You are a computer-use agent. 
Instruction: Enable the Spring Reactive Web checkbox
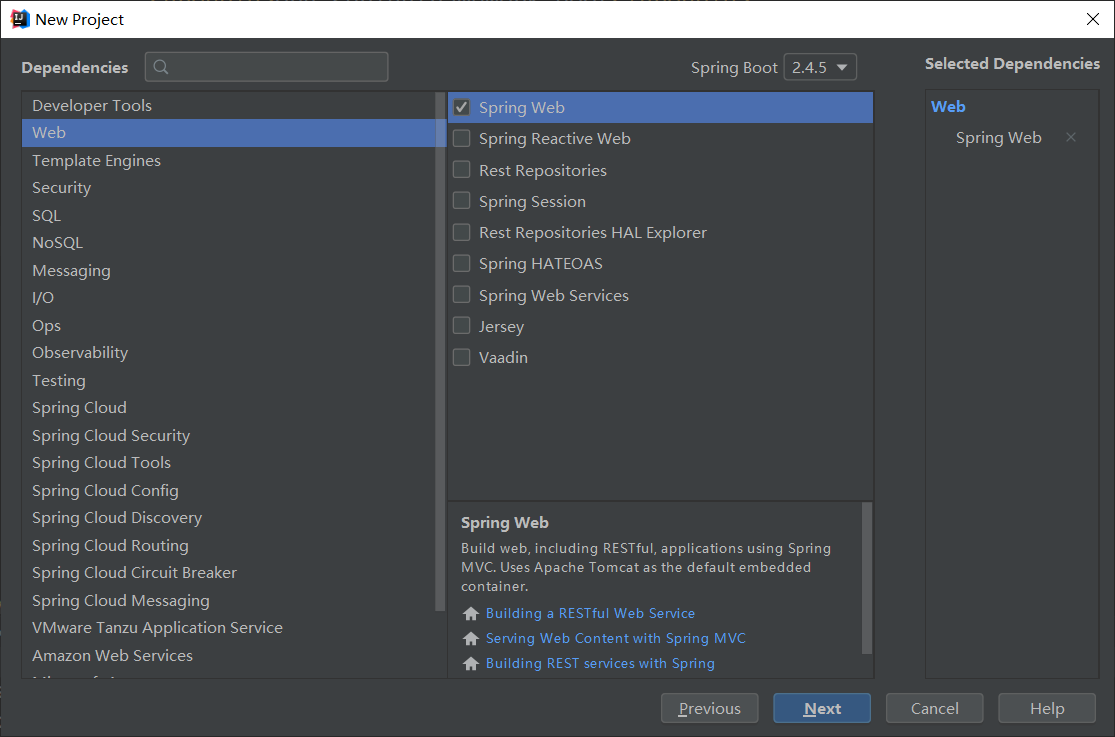(462, 138)
